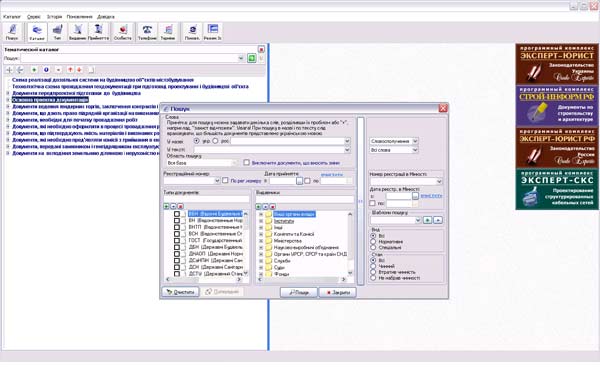Screen dimensions: 600x375
Task: Select 'Служби' folder in publishers tree
Action: tap(282, 261)
